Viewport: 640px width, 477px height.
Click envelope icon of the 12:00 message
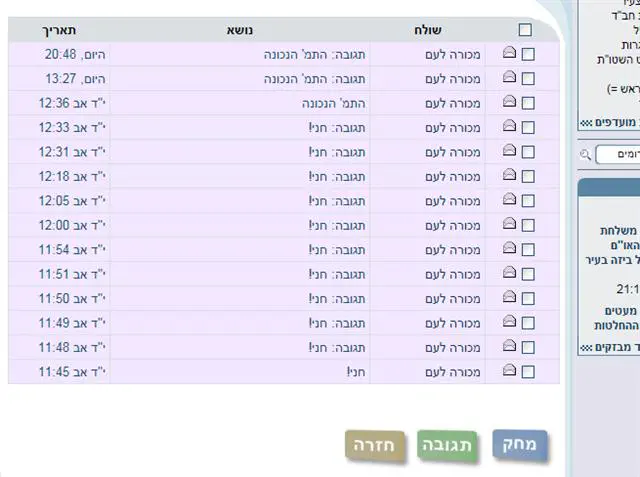click(x=509, y=224)
